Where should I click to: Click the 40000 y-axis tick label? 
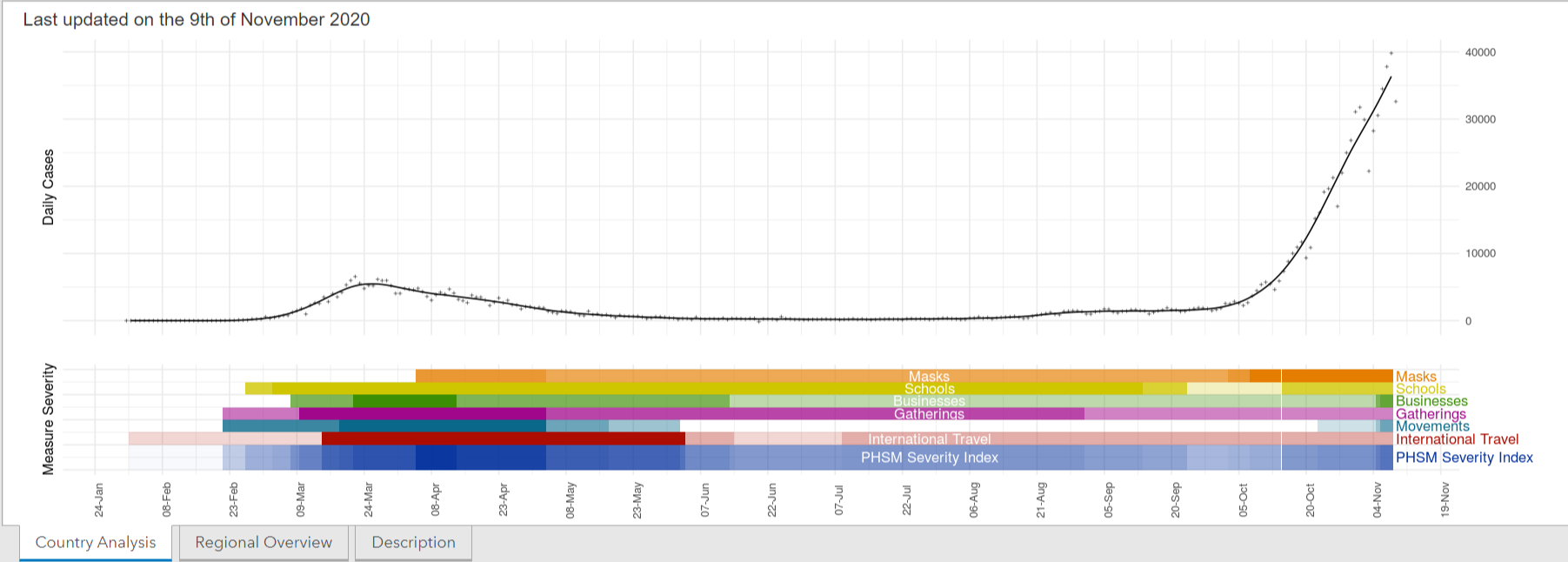pos(1480,52)
